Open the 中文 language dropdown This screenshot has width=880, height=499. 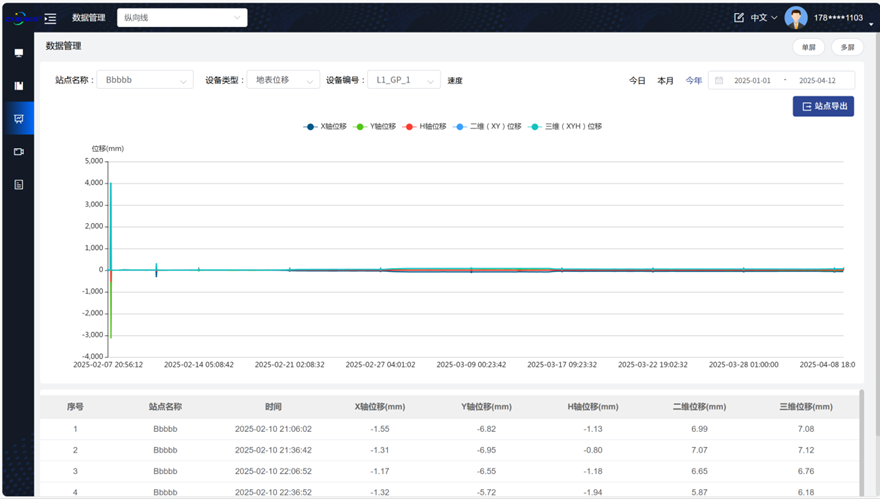[764, 18]
